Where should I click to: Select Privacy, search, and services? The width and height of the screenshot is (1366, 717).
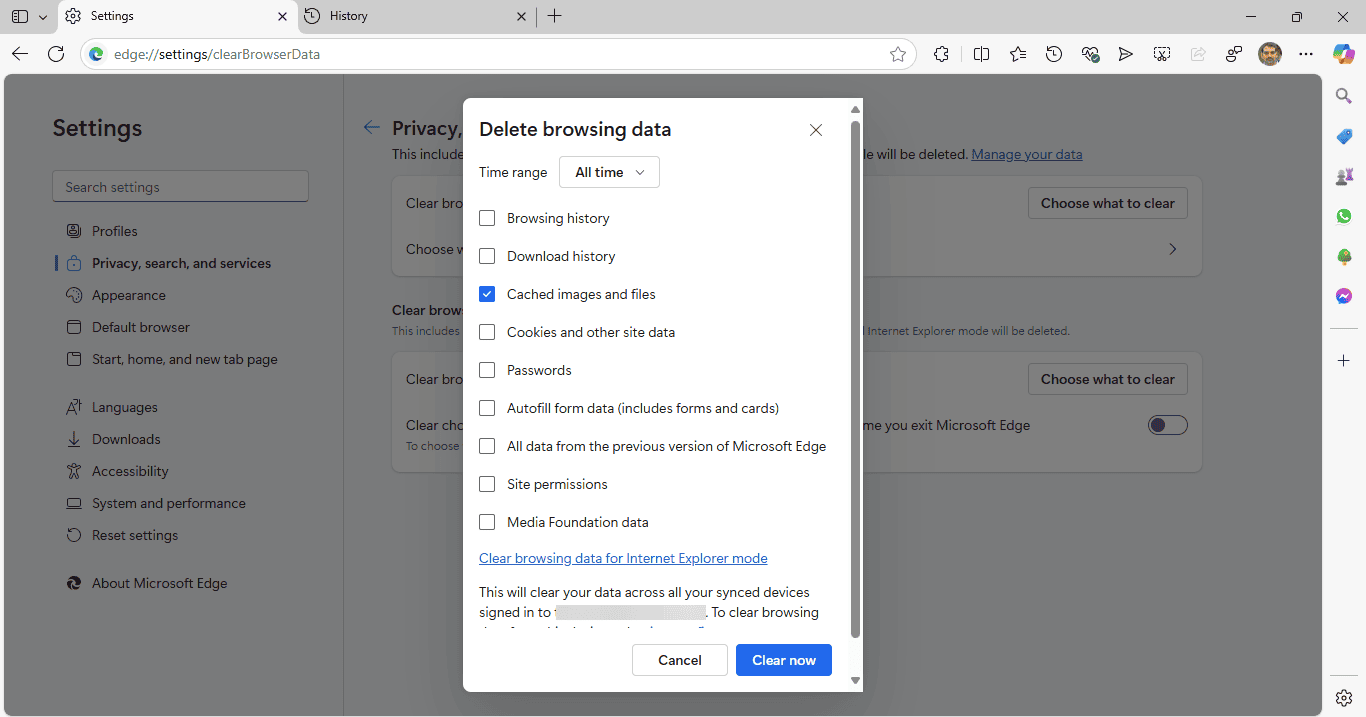coord(180,263)
